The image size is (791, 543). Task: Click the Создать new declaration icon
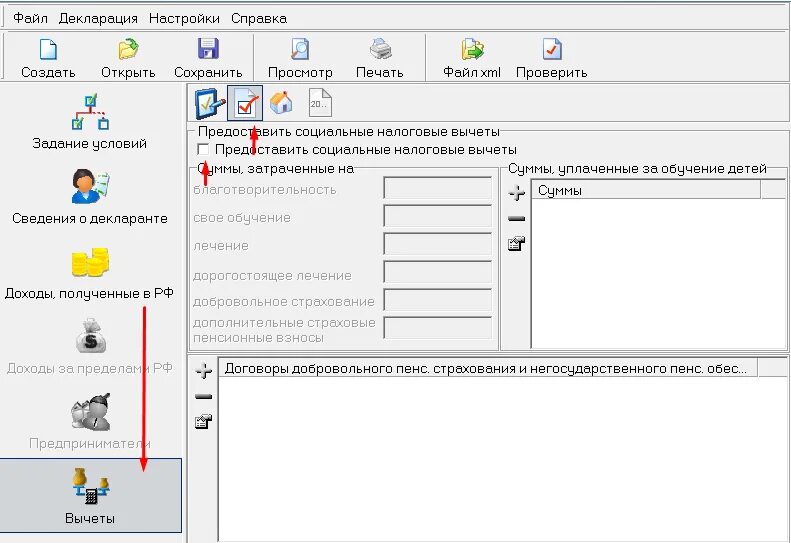[48, 50]
